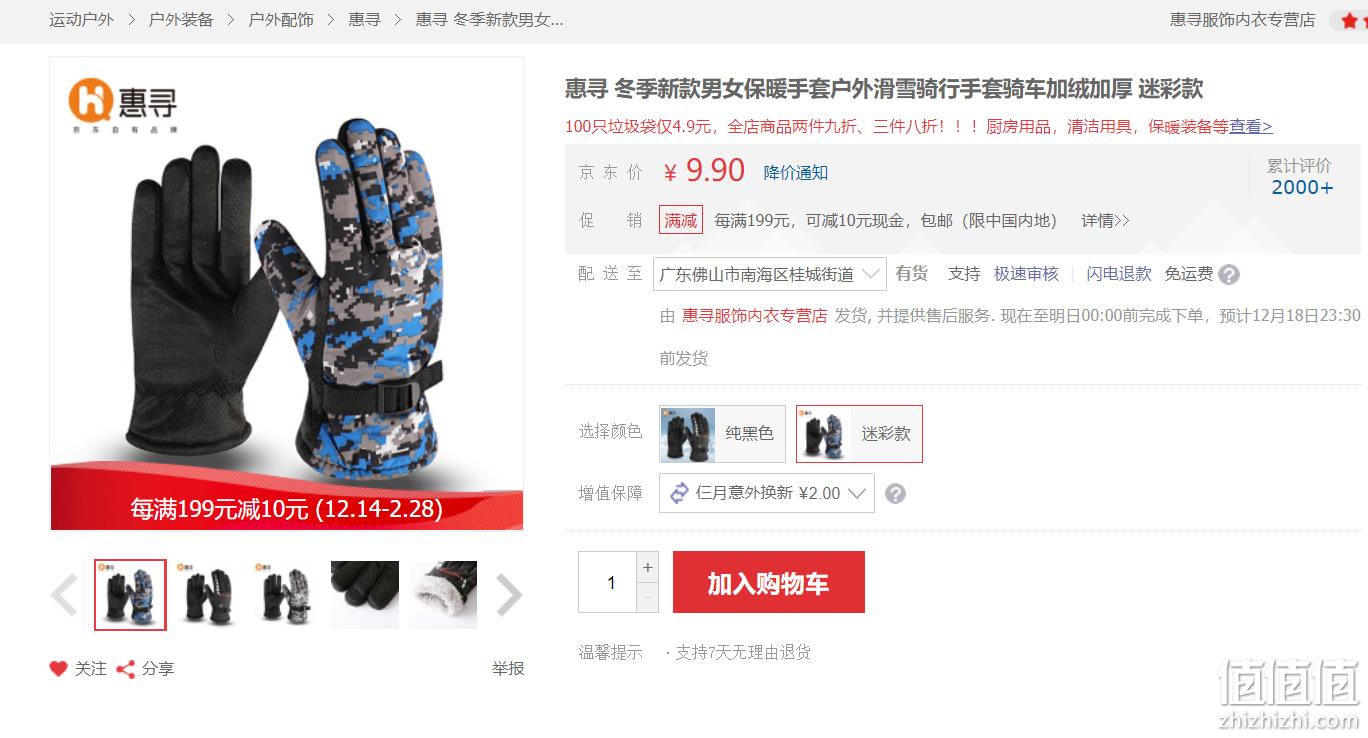Image resolution: width=1368 pixels, height=738 pixels.
Task: Click the quantity input field
Action: point(608,582)
